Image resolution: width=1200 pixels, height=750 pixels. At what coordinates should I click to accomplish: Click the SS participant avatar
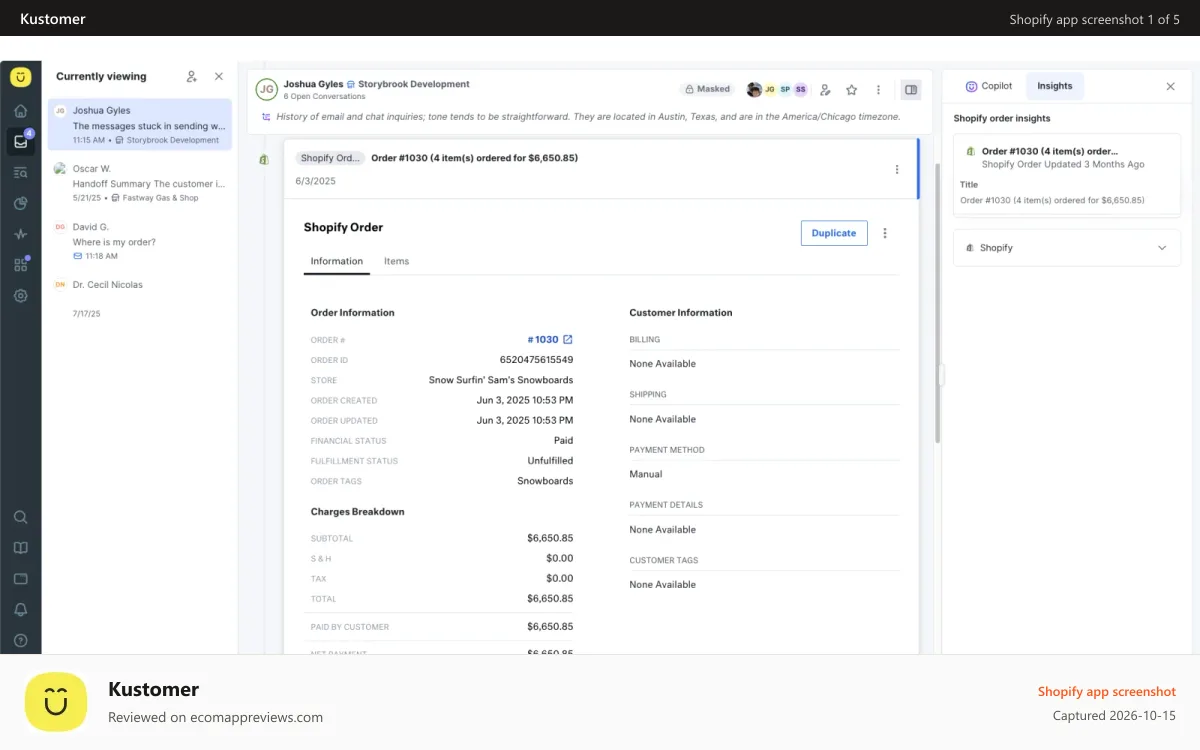coord(801,90)
